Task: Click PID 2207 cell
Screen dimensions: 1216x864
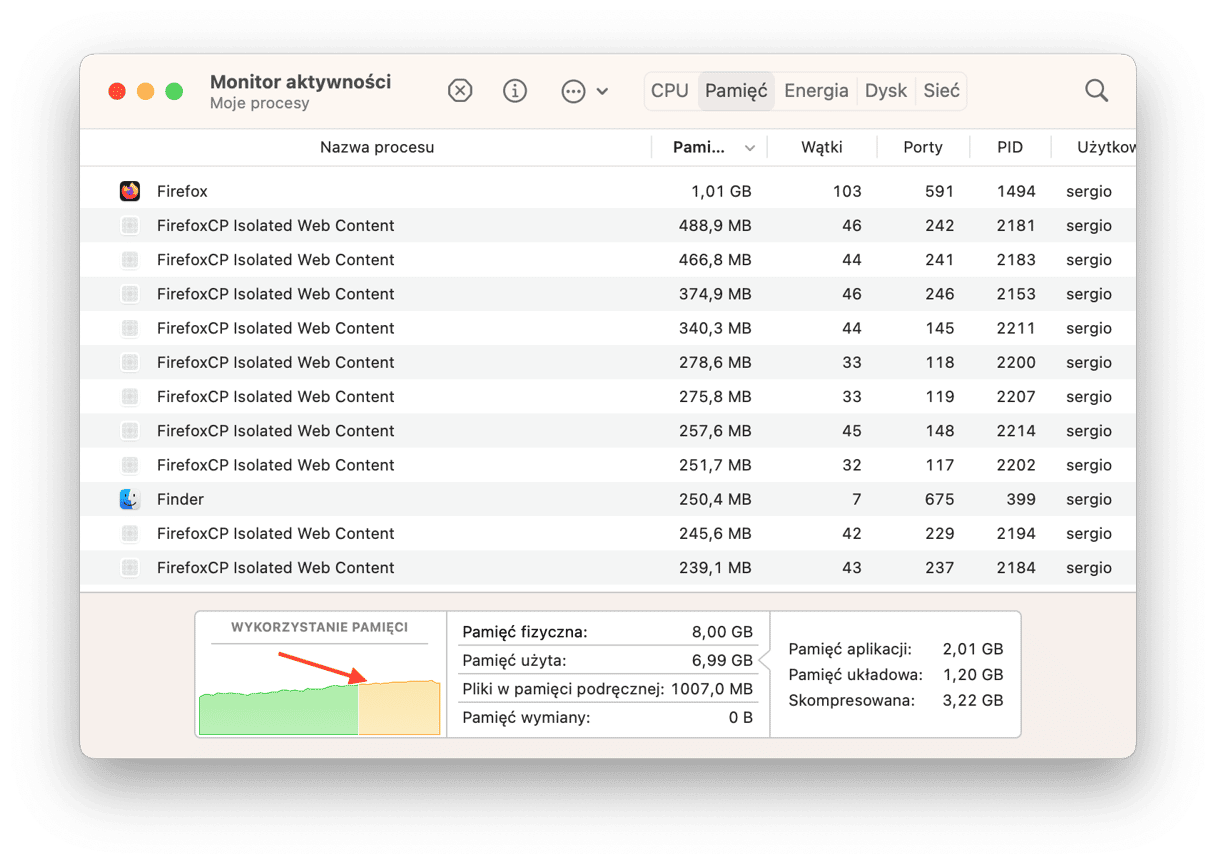Action: pyautogui.click(x=1016, y=396)
